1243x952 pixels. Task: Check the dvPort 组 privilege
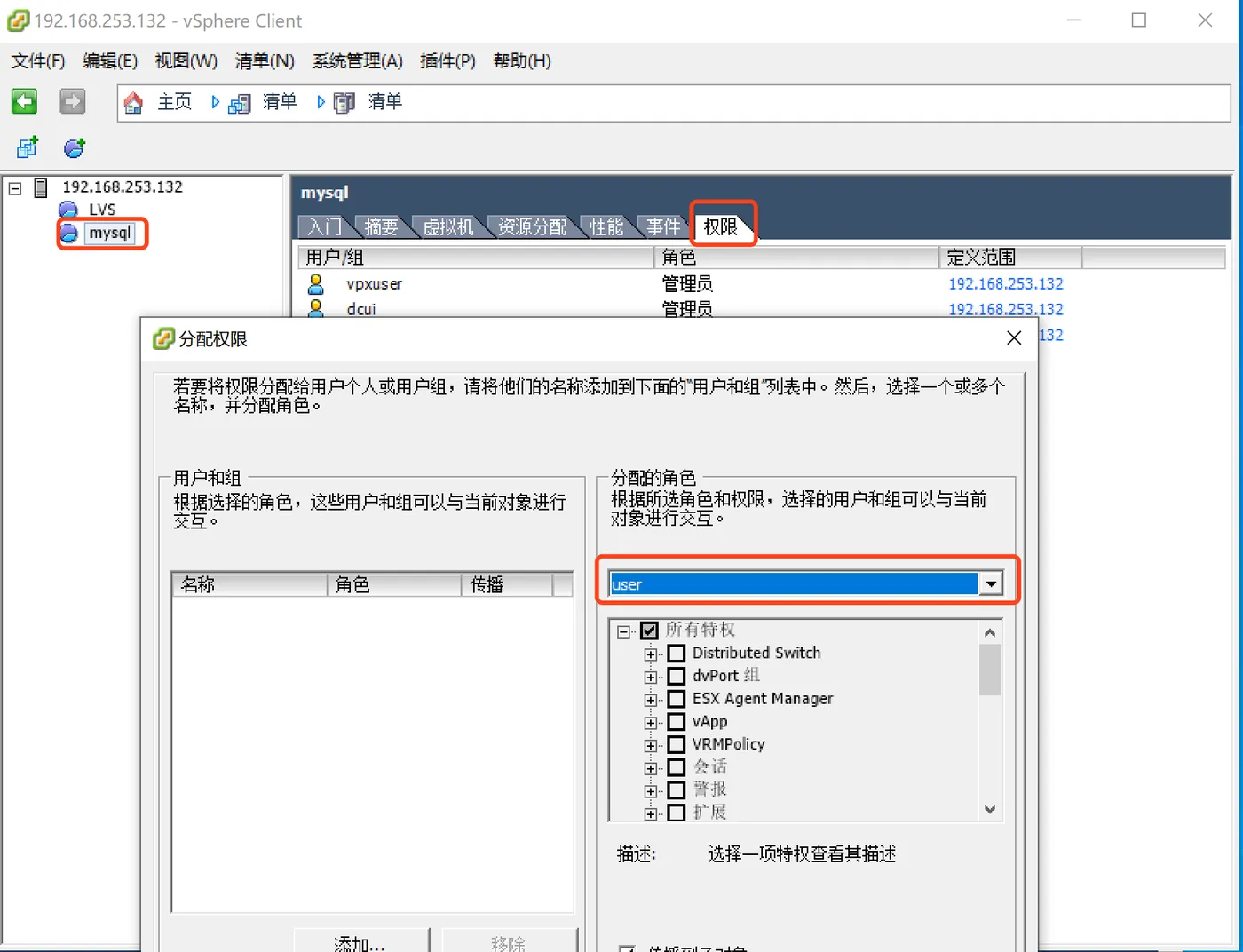[677, 677]
